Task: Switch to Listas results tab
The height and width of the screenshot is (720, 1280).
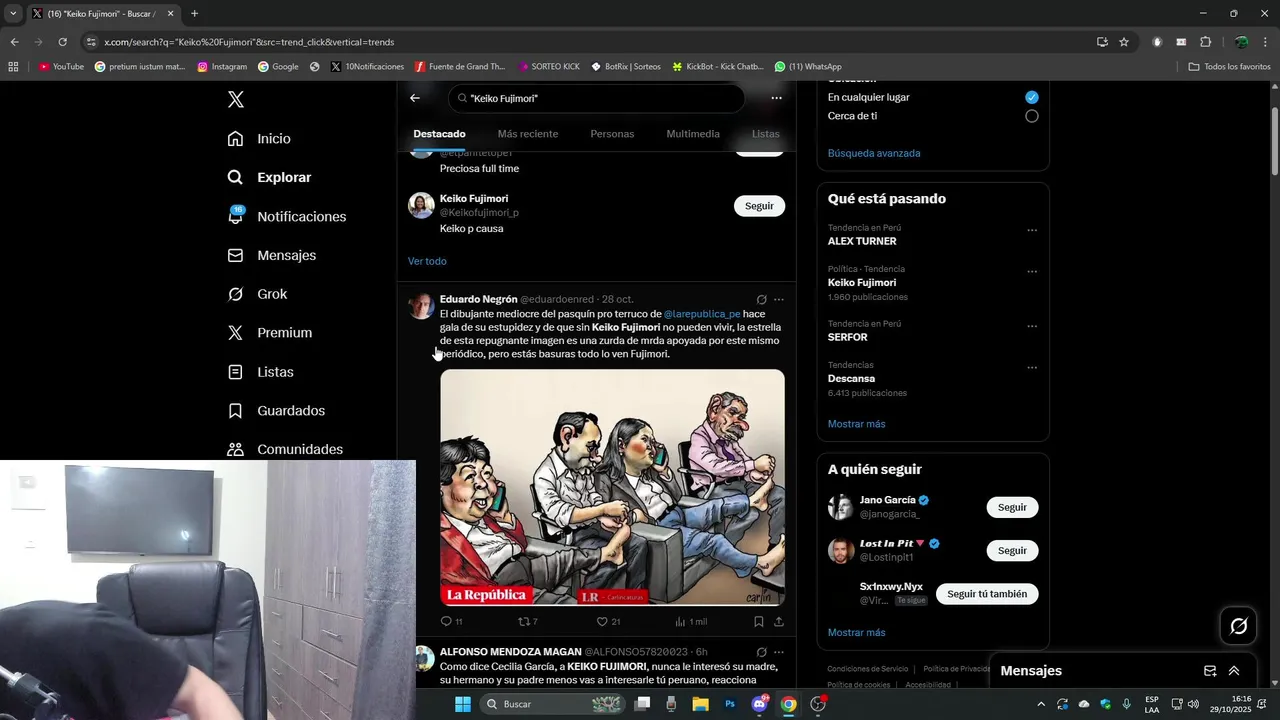Action: click(x=765, y=134)
